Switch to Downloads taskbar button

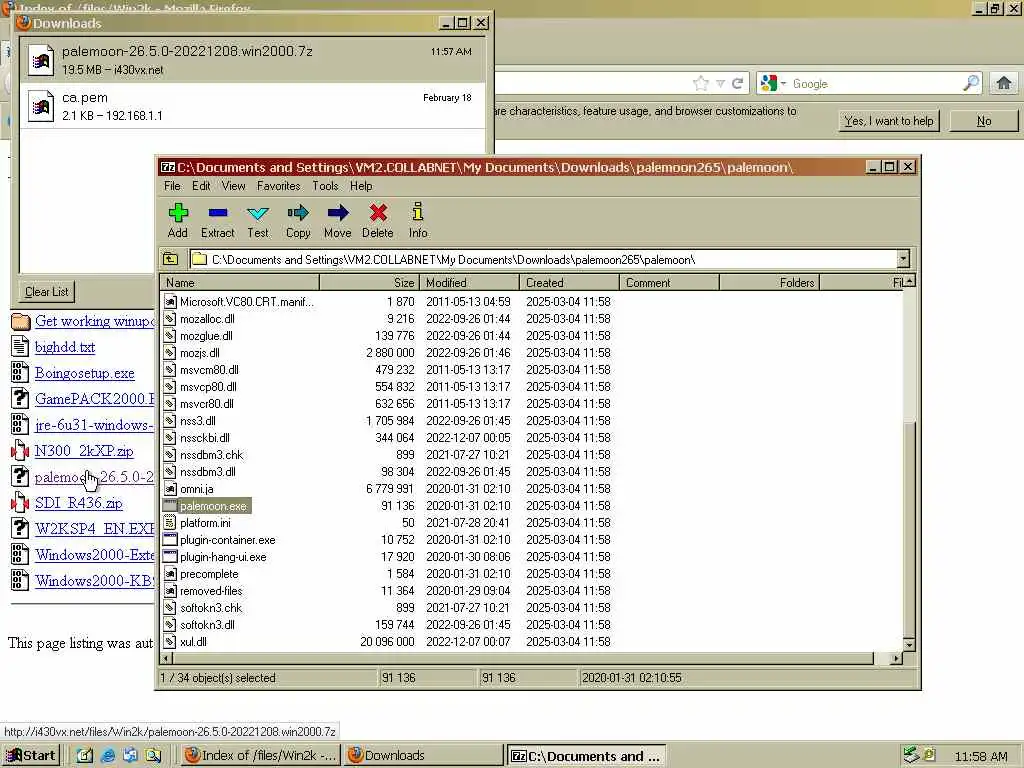pos(424,756)
